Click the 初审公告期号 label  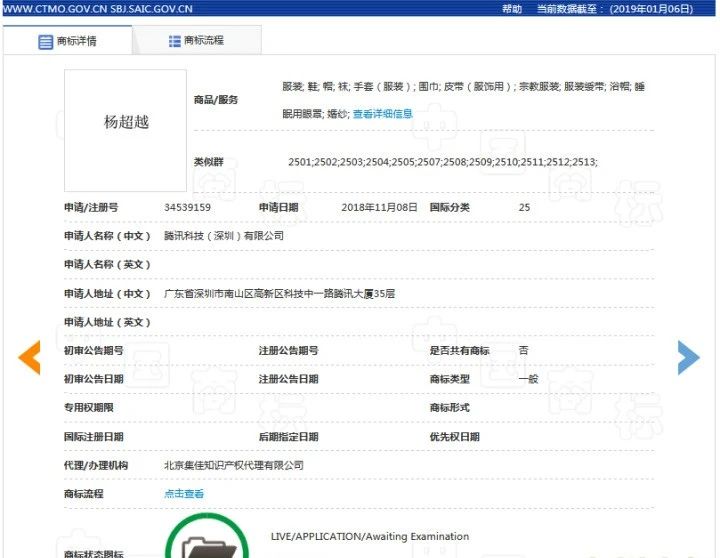94,350
